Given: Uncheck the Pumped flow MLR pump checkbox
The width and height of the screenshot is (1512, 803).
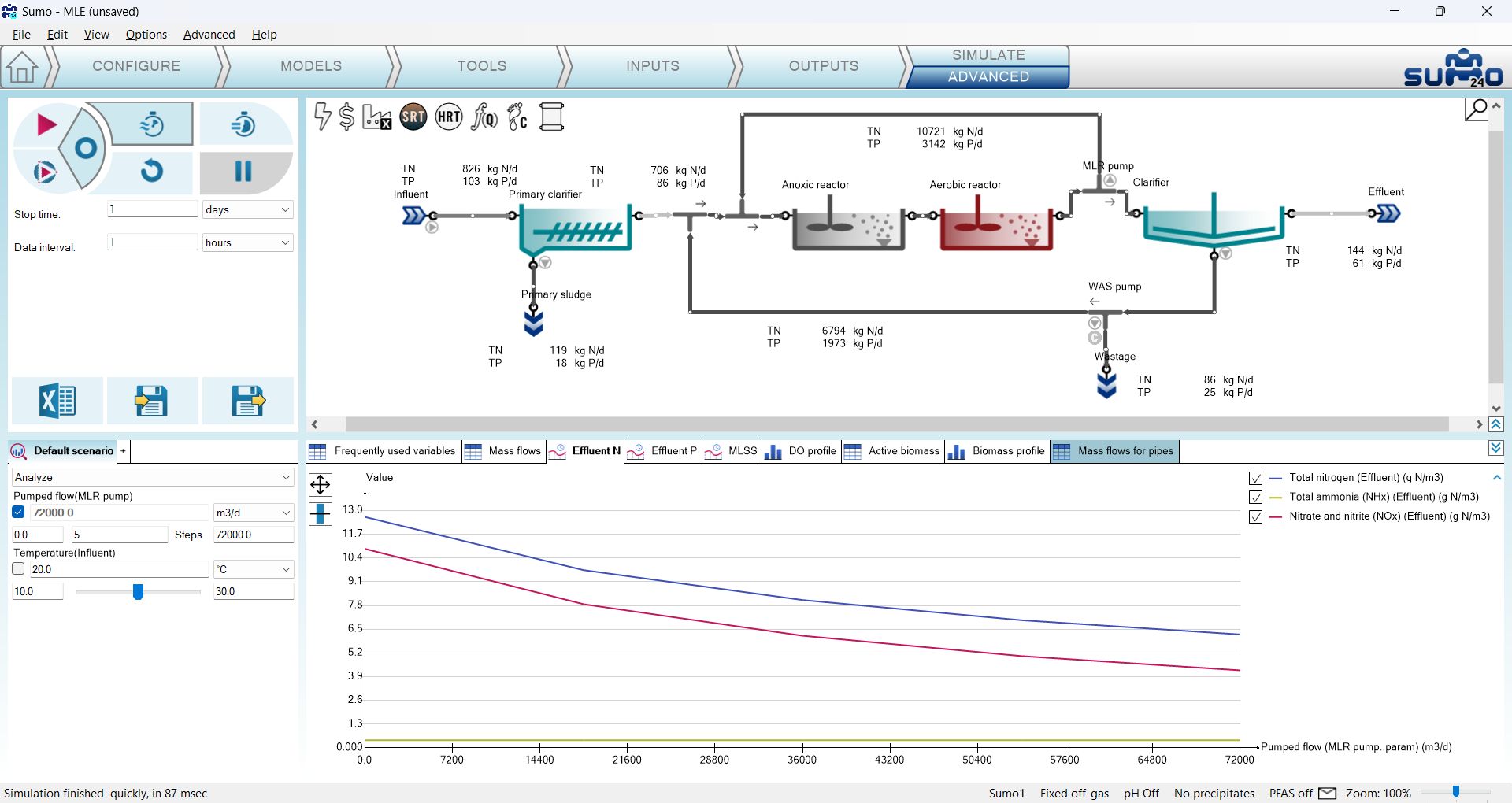Looking at the screenshot, I should click(x=19, y=513).
